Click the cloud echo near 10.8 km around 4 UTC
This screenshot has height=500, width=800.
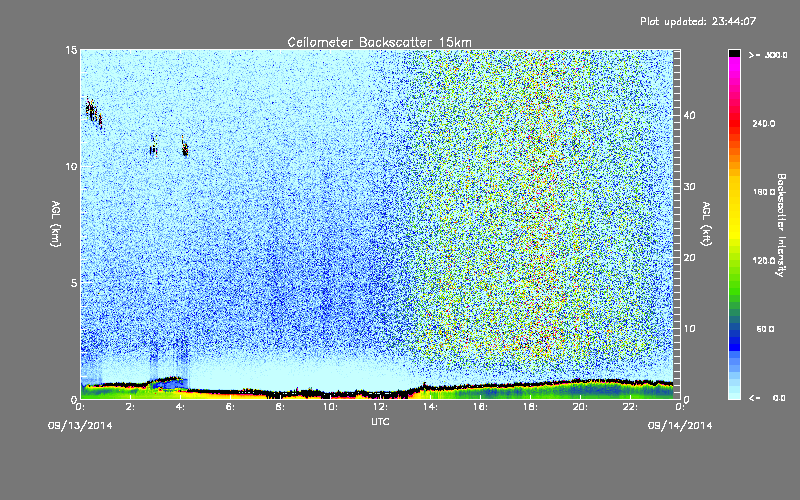coord(185,147)
